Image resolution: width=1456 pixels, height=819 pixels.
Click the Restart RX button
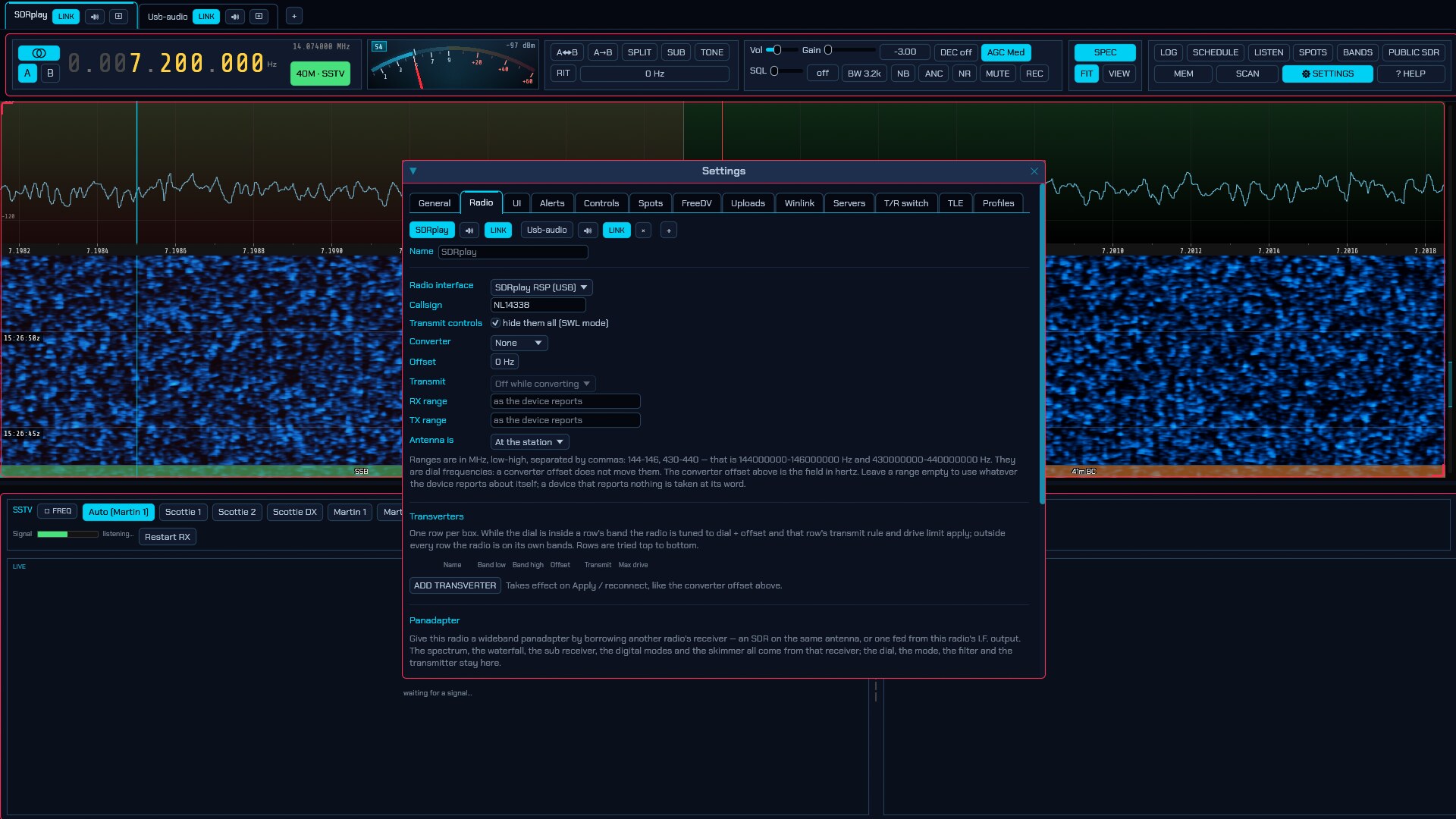click(168, 537)
